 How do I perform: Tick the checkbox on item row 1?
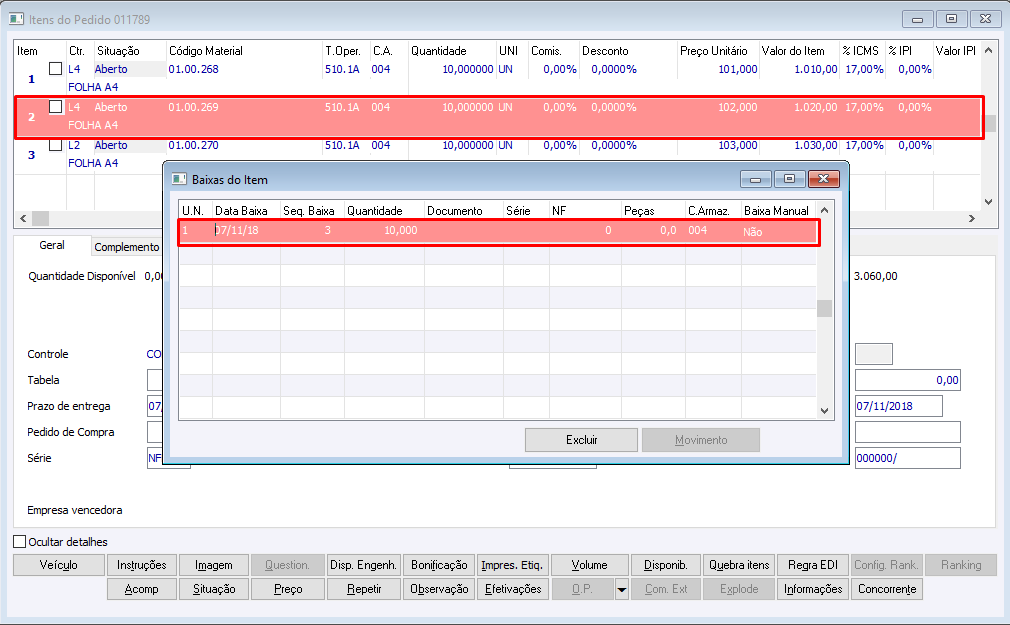tap(55, 68)
